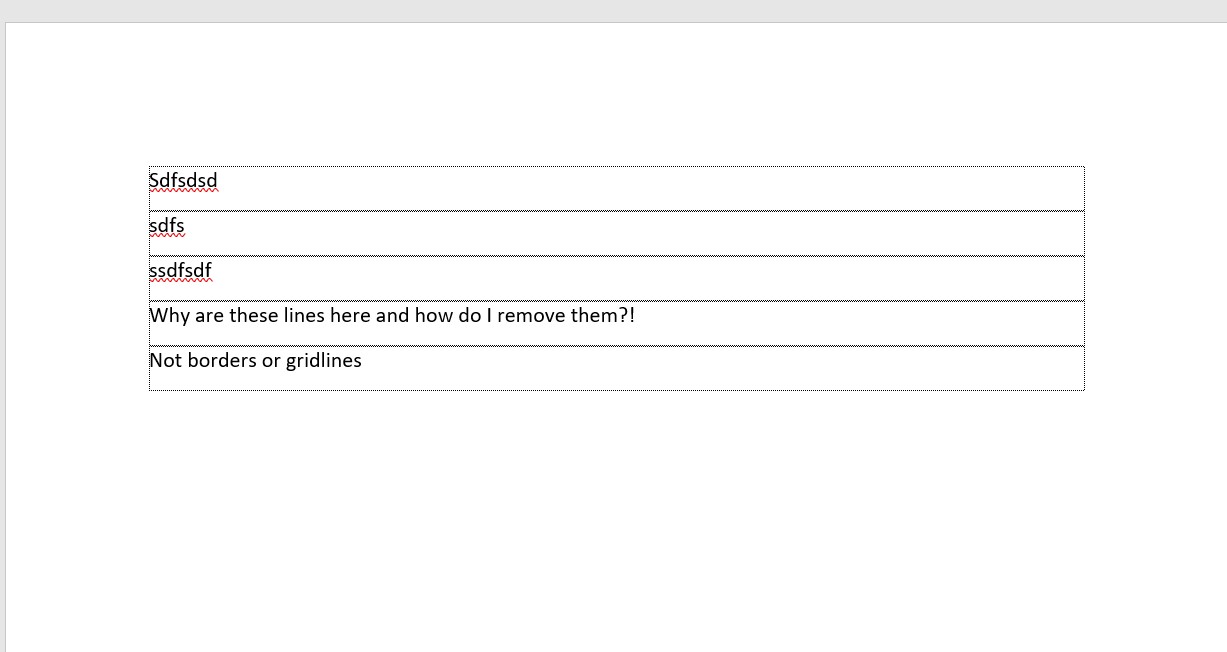This screenshot has width=1227, height=652.
Task: Click empty space right of "Not borders or gridlines"
Action: pos(722,368)
